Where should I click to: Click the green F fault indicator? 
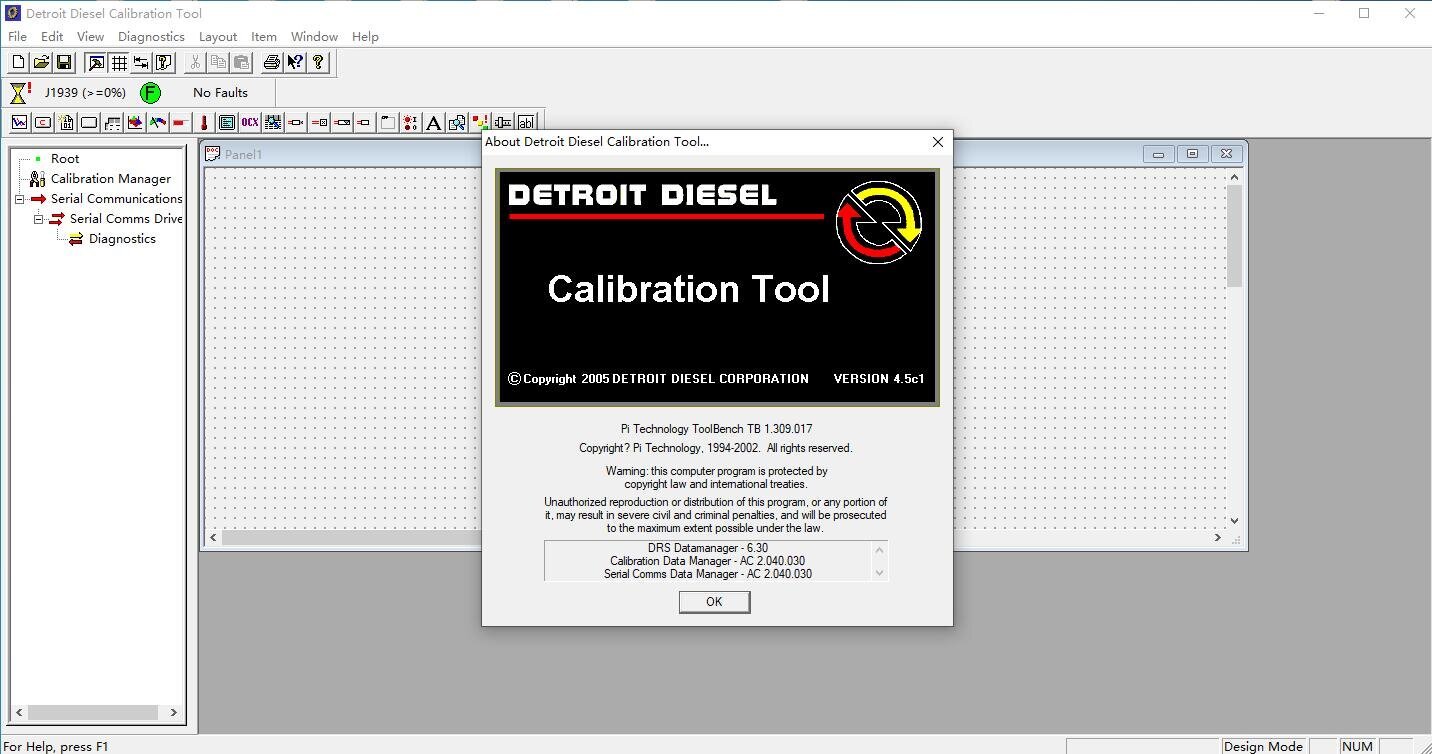pyautogui.click(x=150, y=92)
